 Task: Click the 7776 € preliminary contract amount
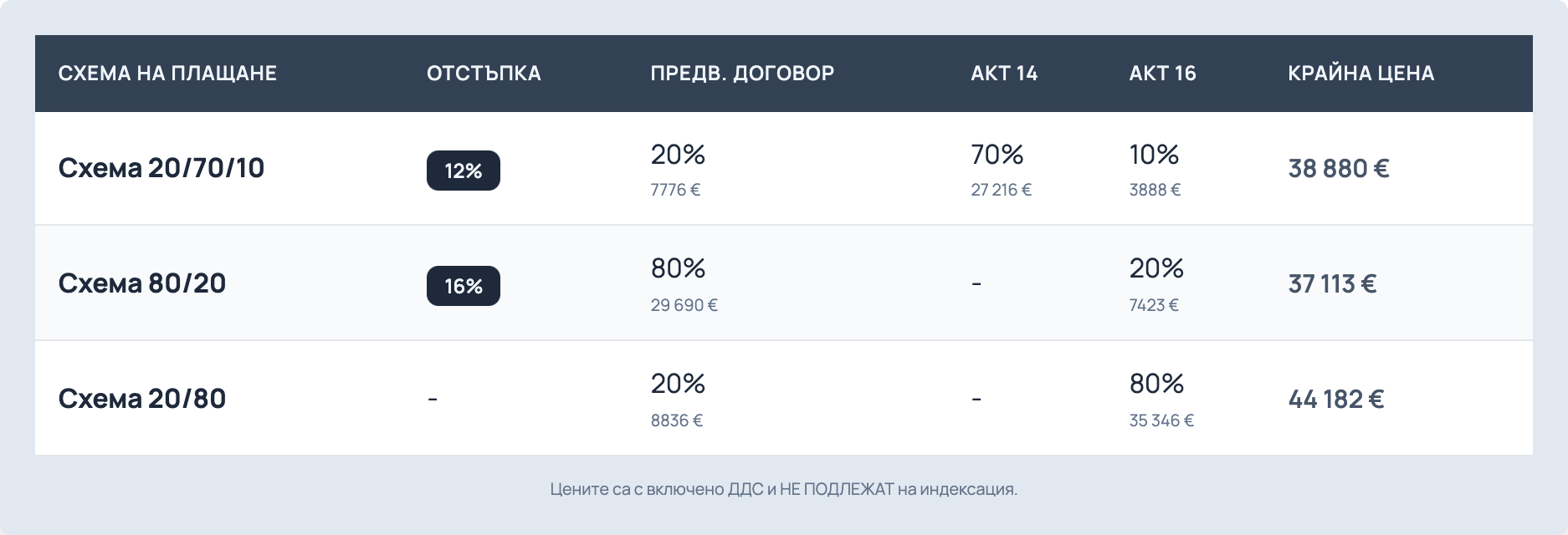pos(675,190)
